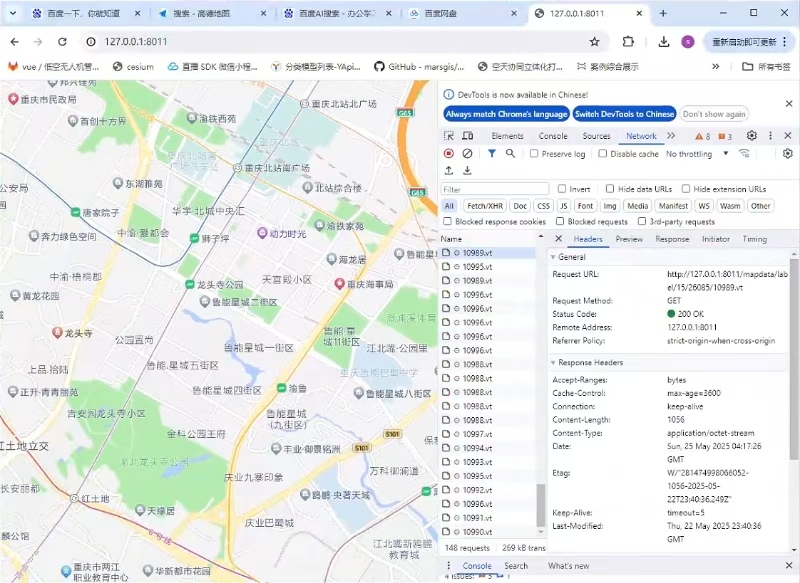Open the Initiator tab of request

tap(716, 239)
